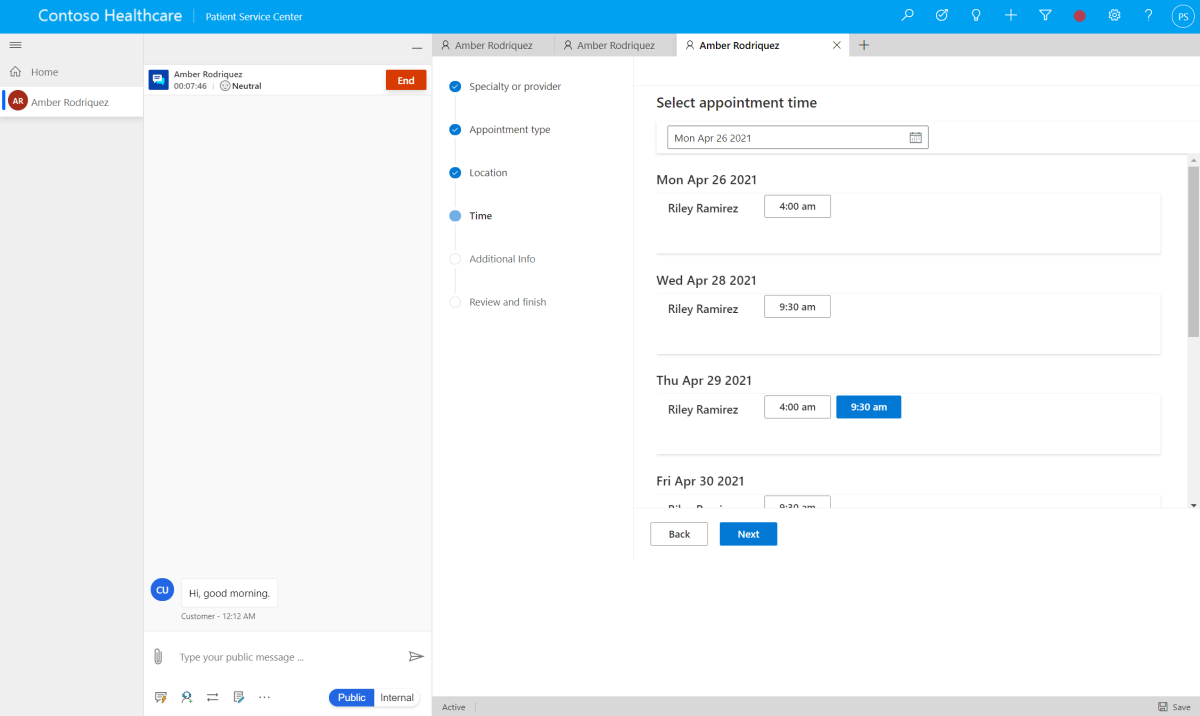Click the task flow checkmark icon
This screenshot has height=716, width=1200.
[941, 16]
